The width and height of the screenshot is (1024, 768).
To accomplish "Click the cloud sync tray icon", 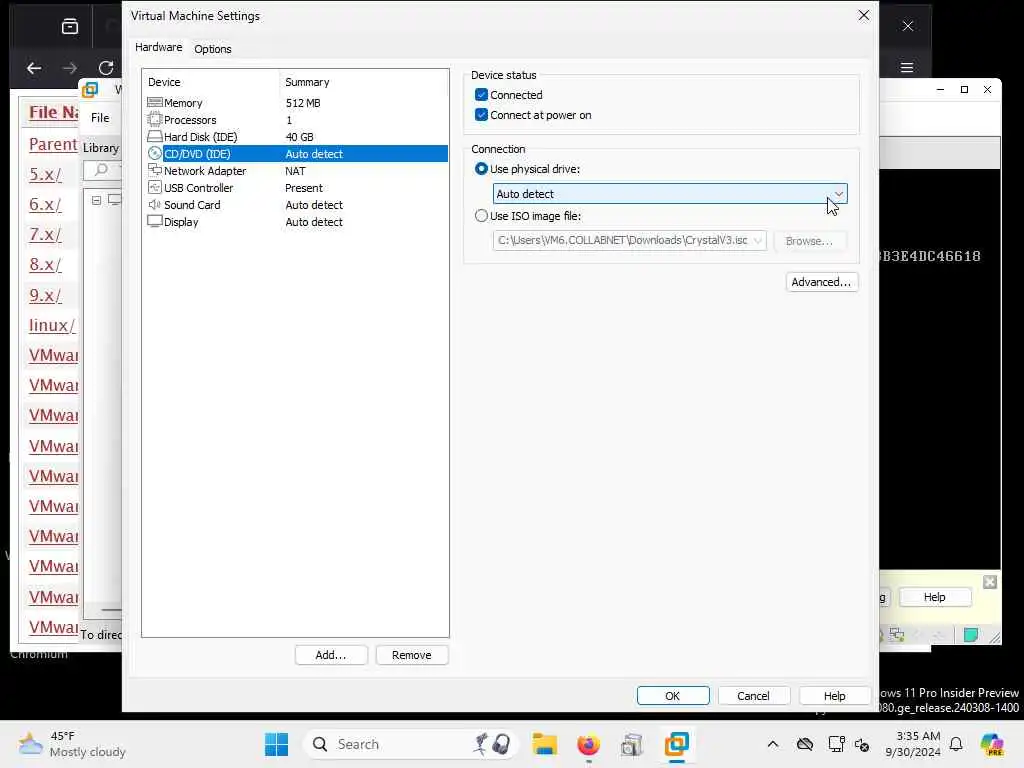I will [x=805, y=744].
